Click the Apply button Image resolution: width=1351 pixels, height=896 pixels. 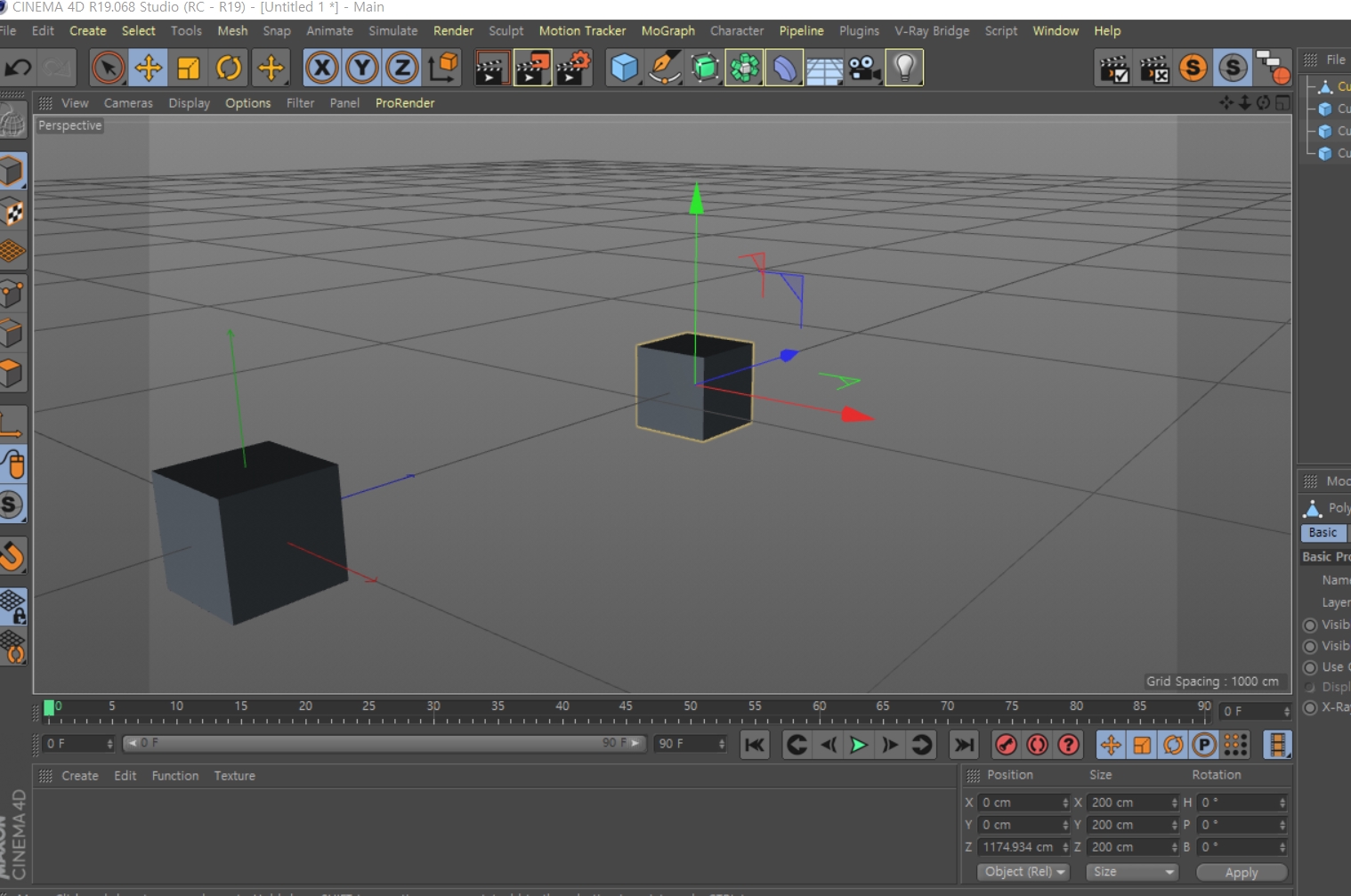click(1241, 873)
